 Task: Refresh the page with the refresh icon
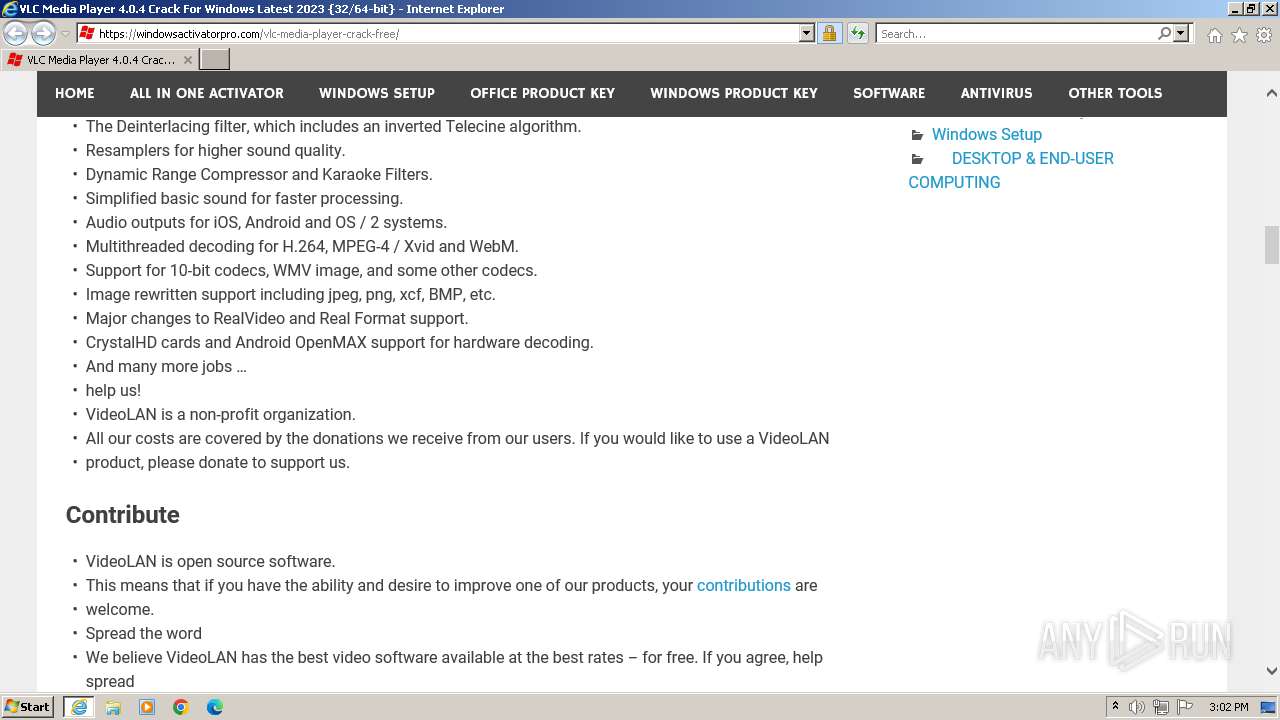click(x=858, y=33)
